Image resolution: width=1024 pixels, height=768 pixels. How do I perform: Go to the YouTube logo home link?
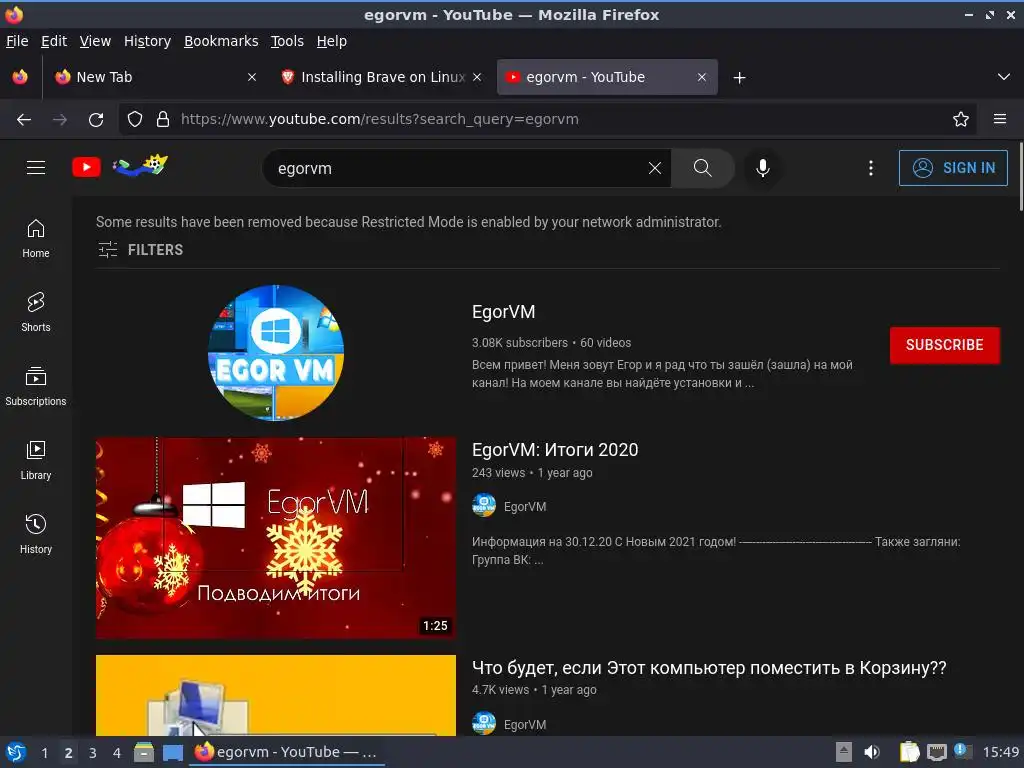(x=86, y=167)
